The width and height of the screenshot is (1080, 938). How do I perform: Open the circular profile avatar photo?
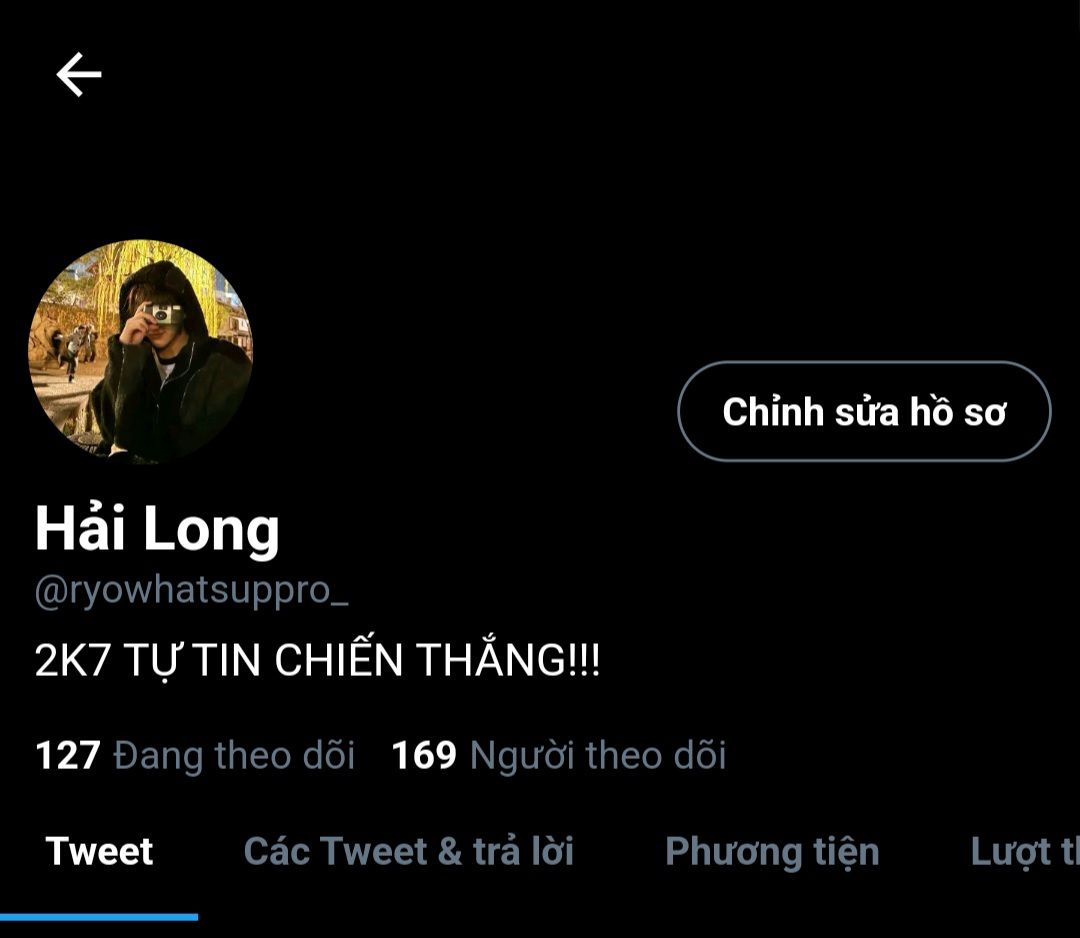141,352
